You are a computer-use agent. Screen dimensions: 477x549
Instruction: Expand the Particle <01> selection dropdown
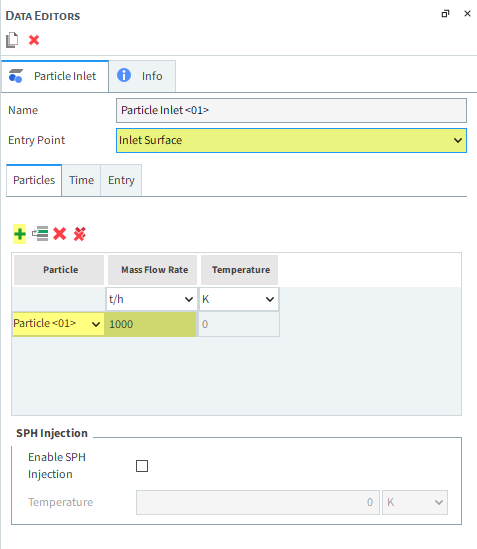[58, 324]
